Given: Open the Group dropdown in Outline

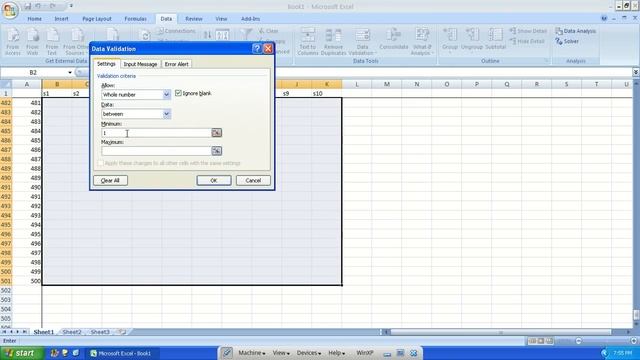Looking at the screenshot, I should pos(450,53).
